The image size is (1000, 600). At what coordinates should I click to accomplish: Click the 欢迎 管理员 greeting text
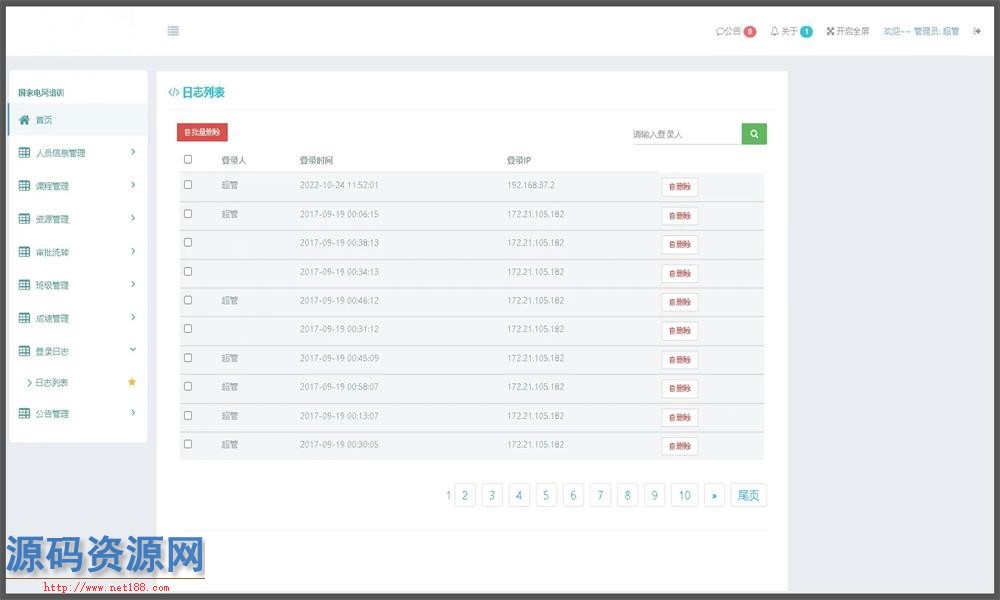921,31
